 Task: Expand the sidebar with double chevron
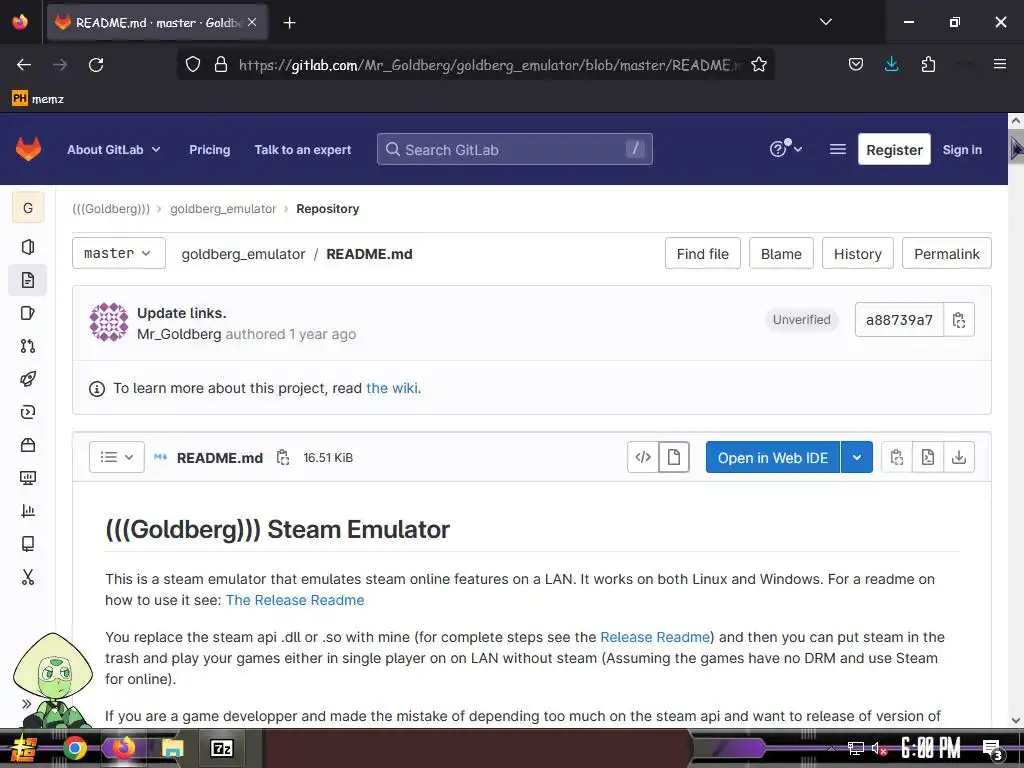pos(26,703)
